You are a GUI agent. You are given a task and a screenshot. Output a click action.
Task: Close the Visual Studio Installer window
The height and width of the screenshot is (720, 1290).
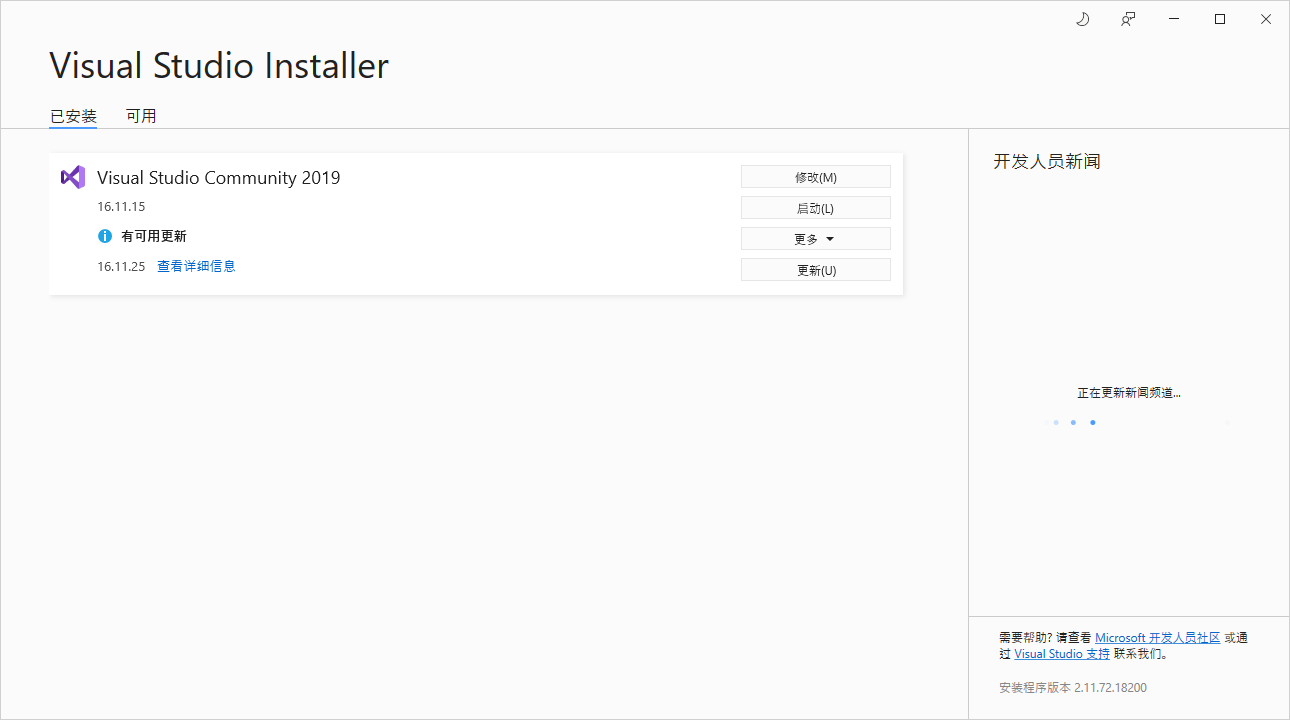click(1266, 19)
